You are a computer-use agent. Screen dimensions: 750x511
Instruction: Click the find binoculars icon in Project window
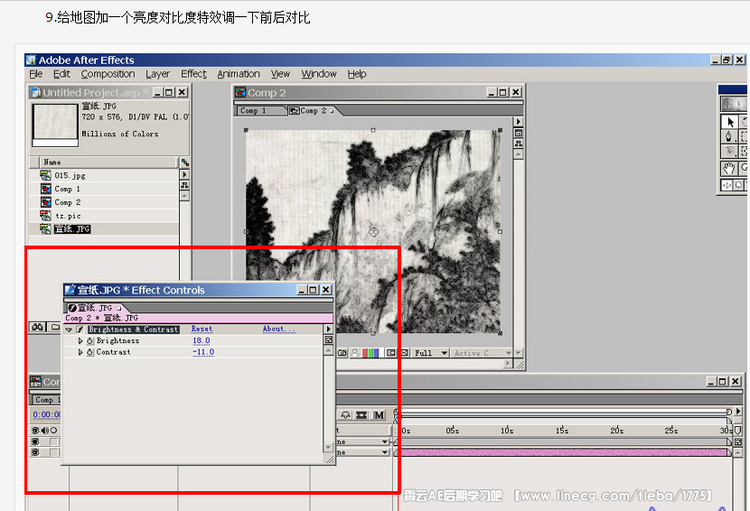(x=37, y=327)
